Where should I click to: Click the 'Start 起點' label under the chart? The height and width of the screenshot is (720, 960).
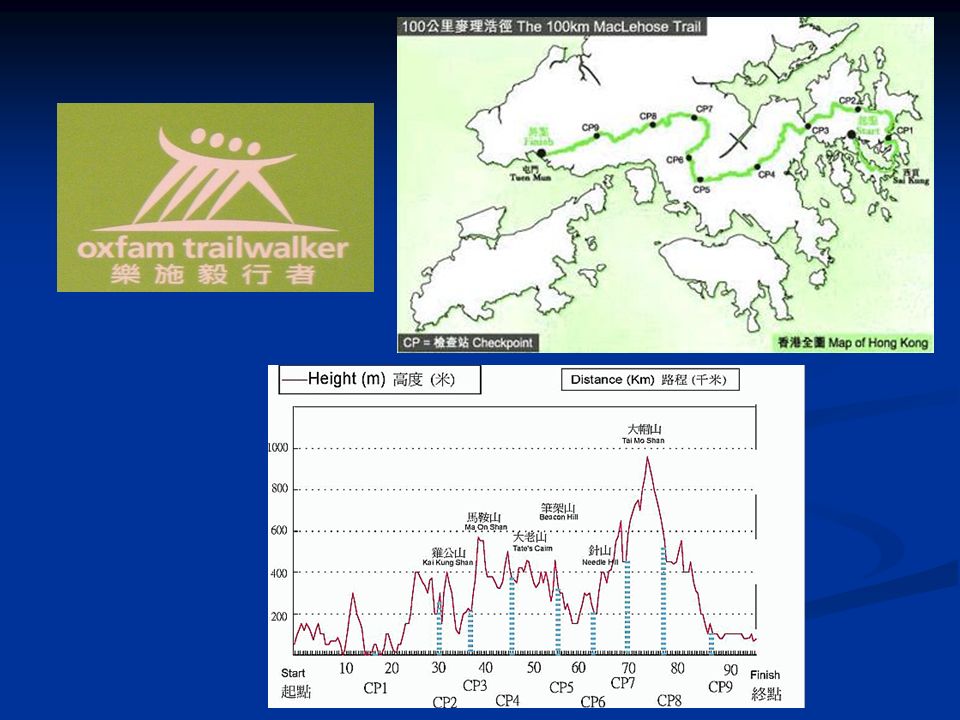click(296, 683)
